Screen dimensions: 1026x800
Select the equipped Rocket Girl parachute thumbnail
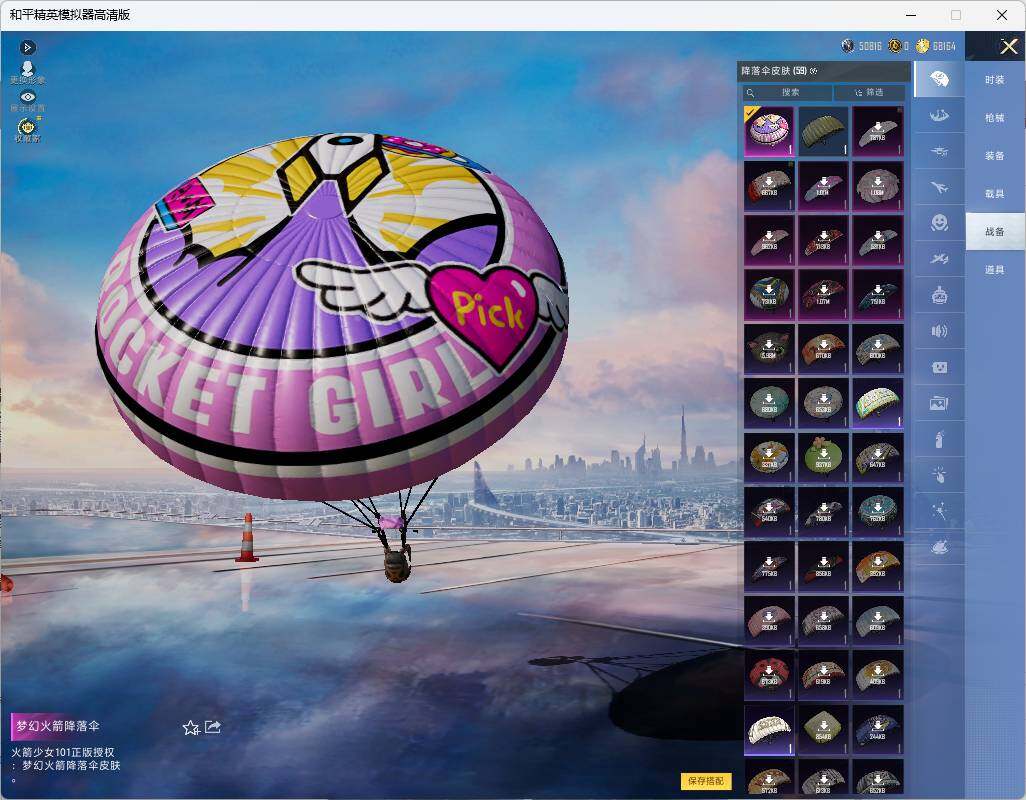tap(769, 131)
